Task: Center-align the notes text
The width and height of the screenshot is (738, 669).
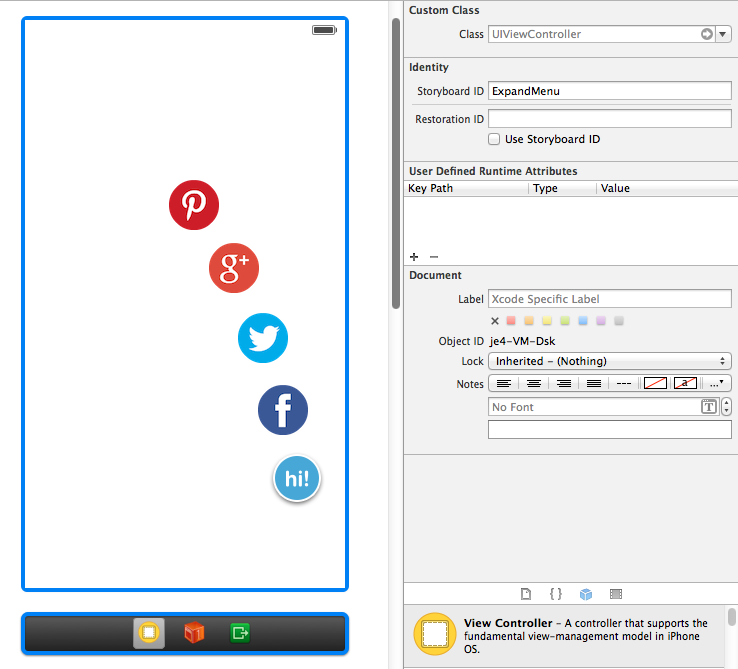Action: pyautogui.click(x=534, y=384)
